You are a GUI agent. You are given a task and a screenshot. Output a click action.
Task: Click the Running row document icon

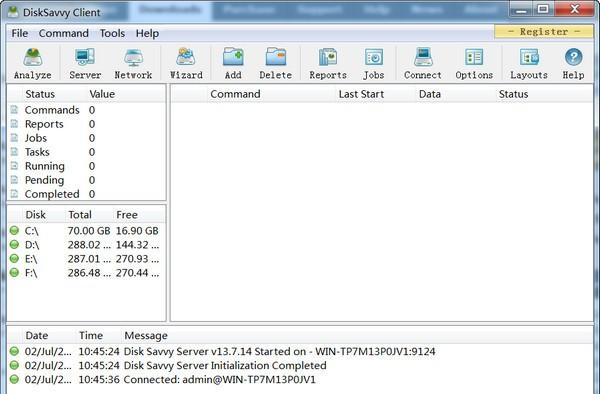[14, 166]
